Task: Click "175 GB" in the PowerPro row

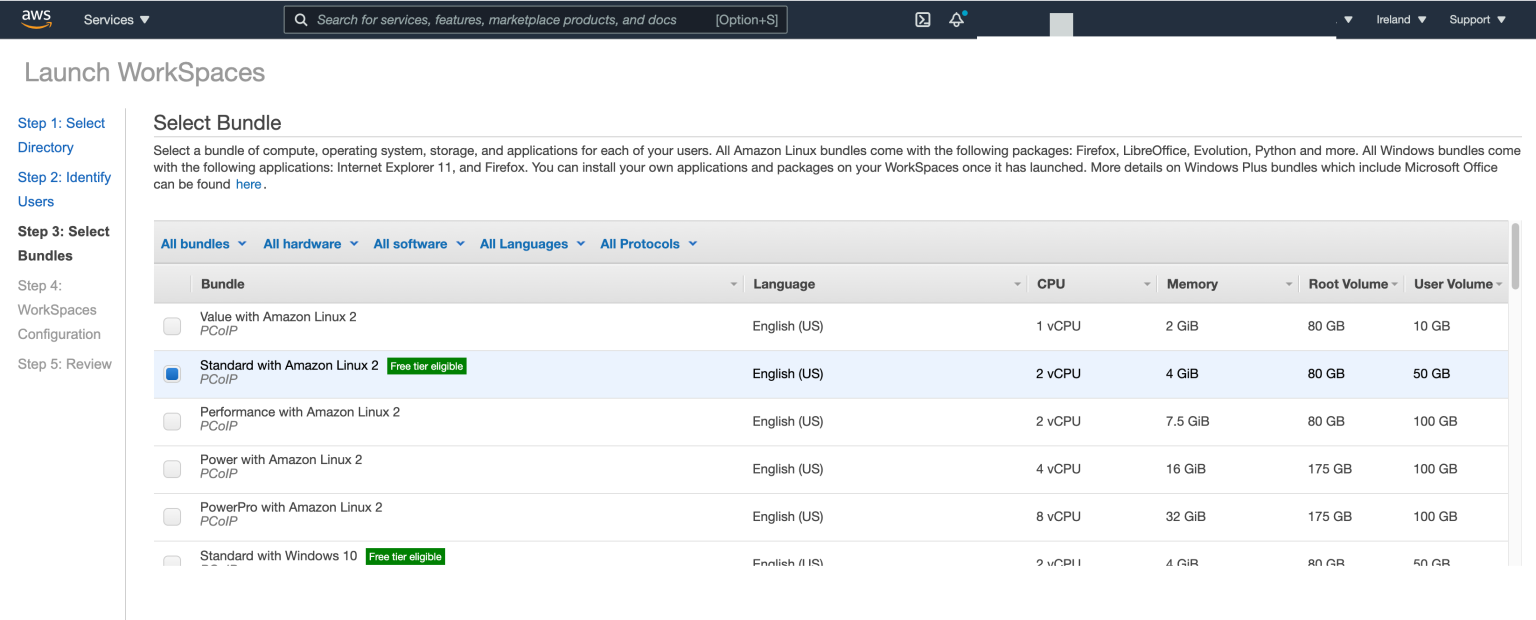Action: [x=1330, y=517]
